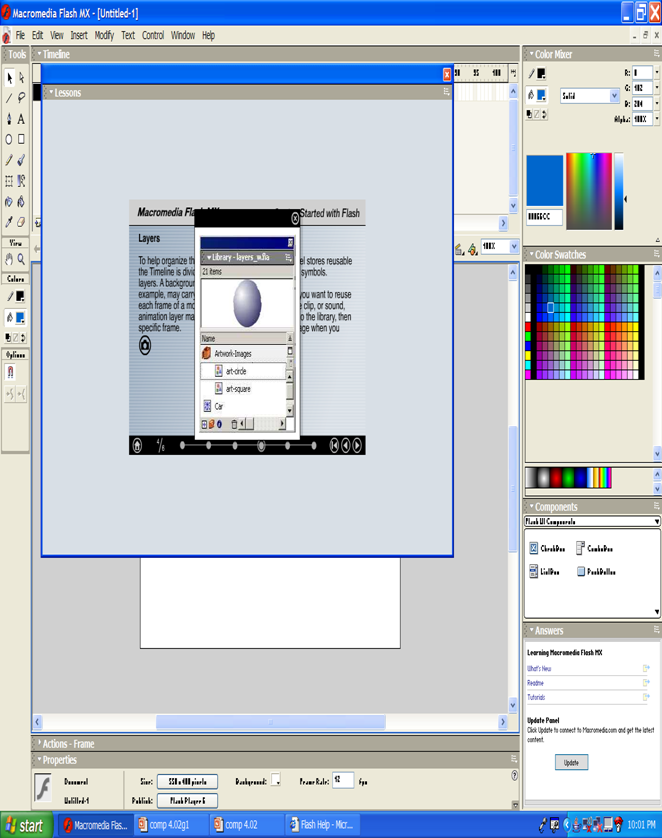
Task: Select the Zoom magnifier tool
Action: click(21, 259)
